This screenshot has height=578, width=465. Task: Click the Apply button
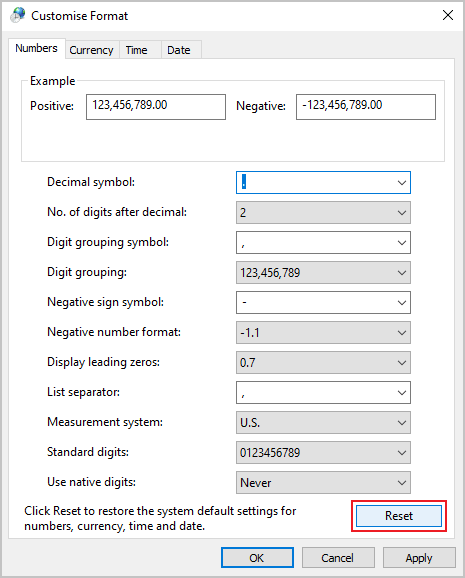pyautogui.click(x=419, y=558)
